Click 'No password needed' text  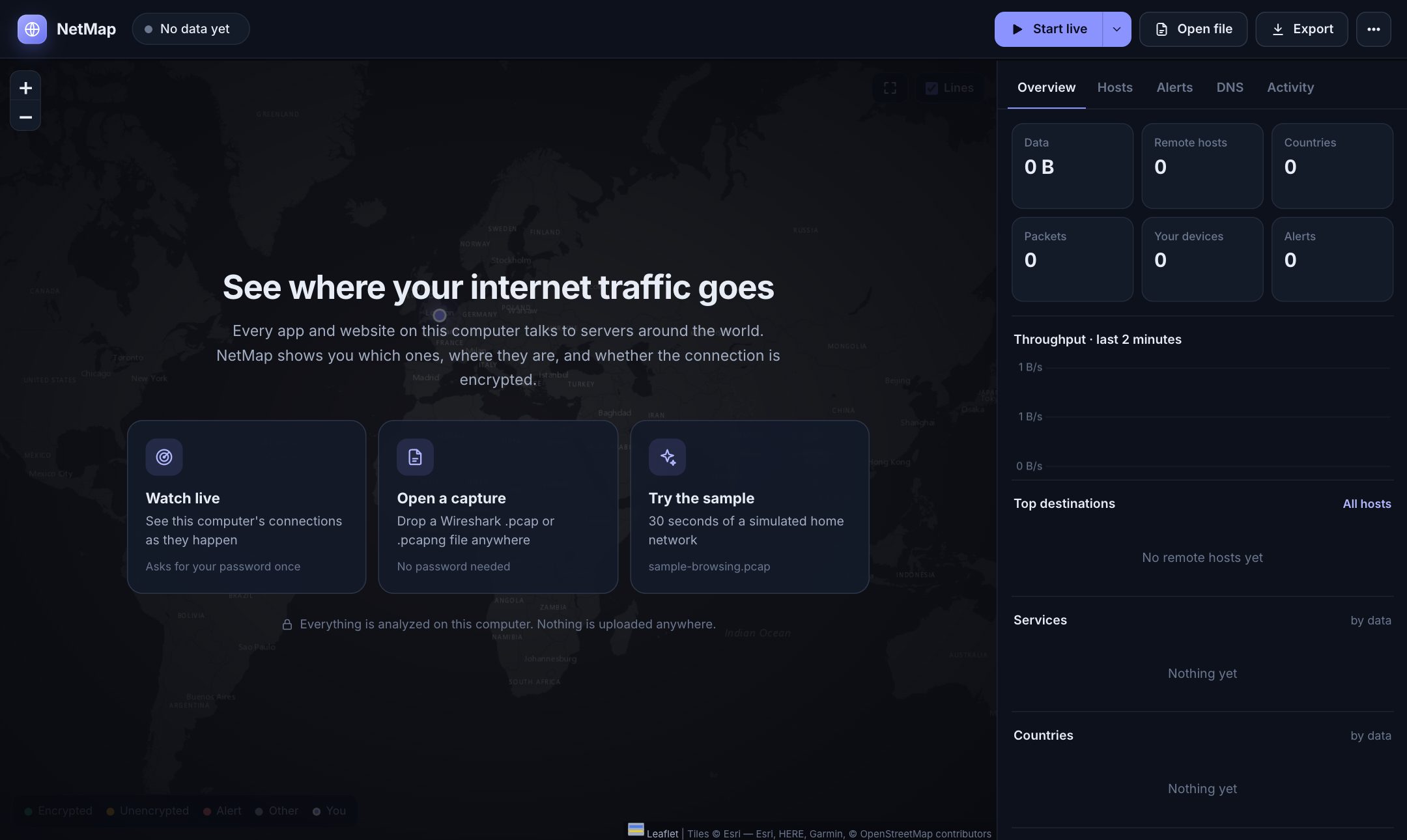pos(453,567)
